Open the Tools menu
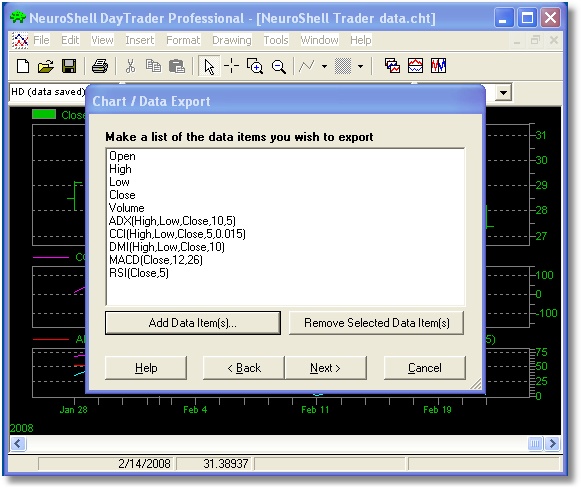Viewport: 582px width, 490px height. click(276, 40)
